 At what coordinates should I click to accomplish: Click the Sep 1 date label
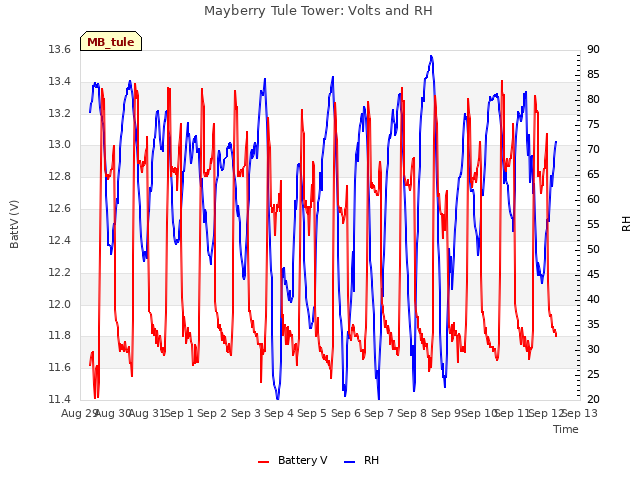[x=179, y=413]
